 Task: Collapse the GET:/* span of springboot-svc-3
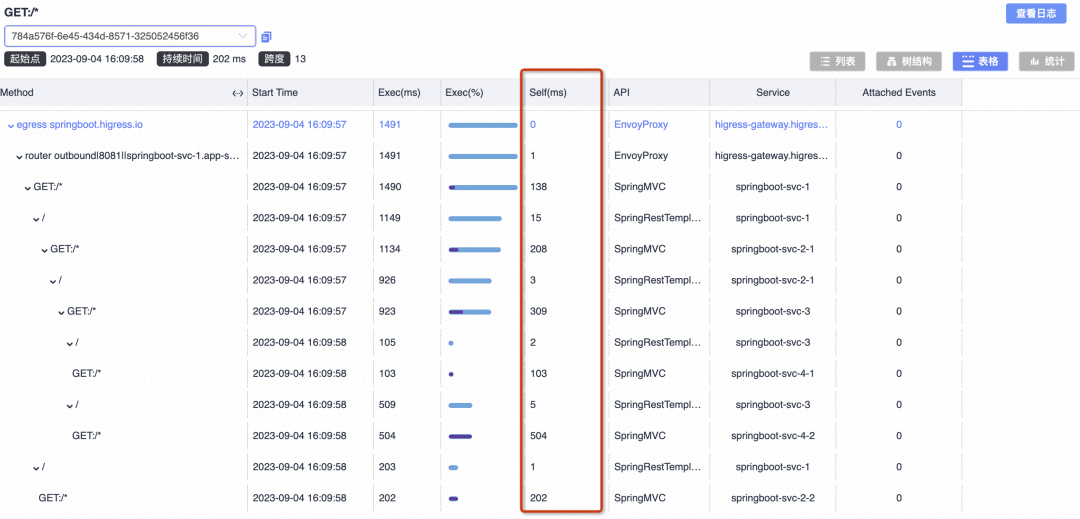point(62,312)
